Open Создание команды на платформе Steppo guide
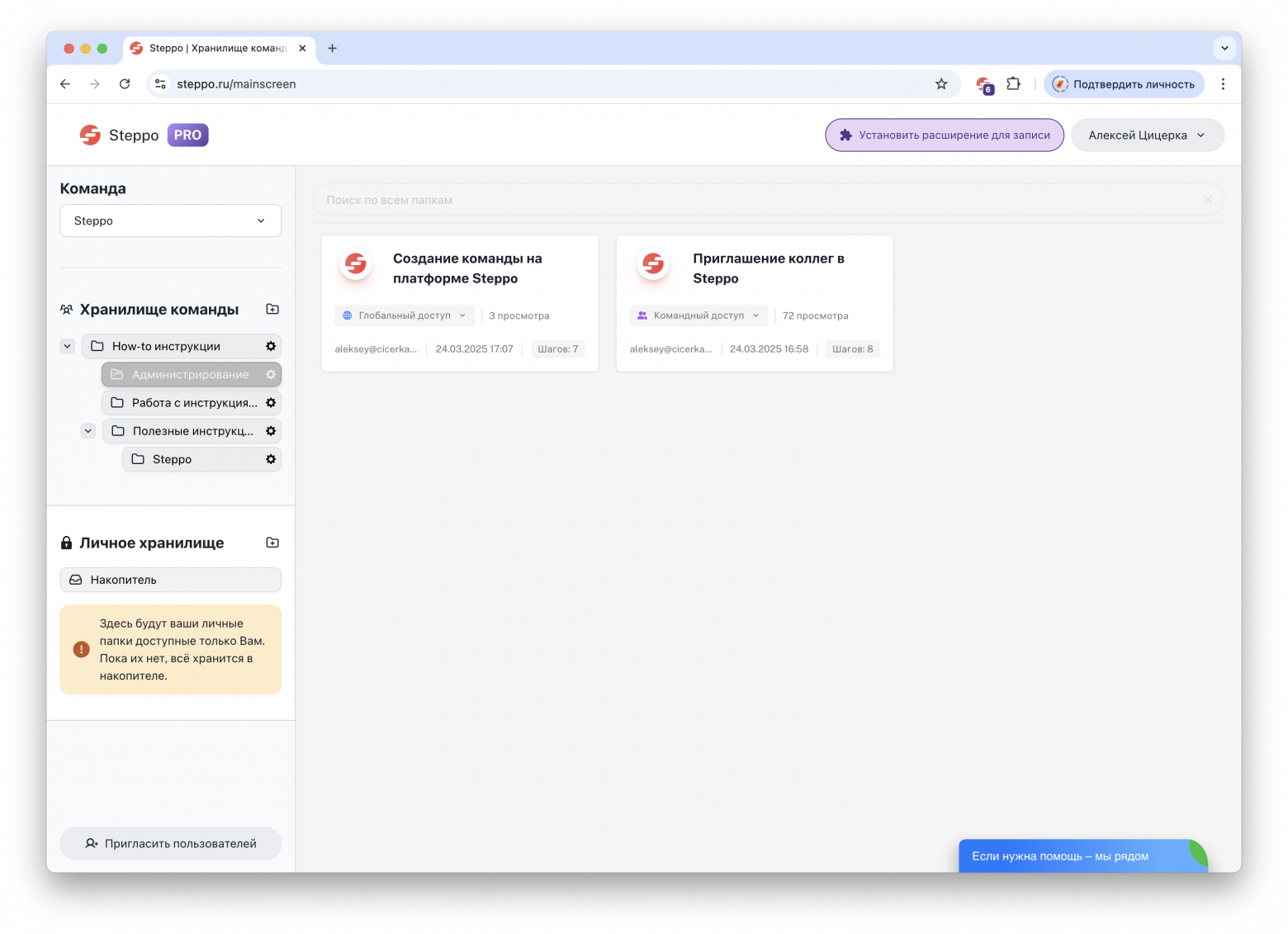The height and width of the screenshot is (934, 1288). point(467,268)
